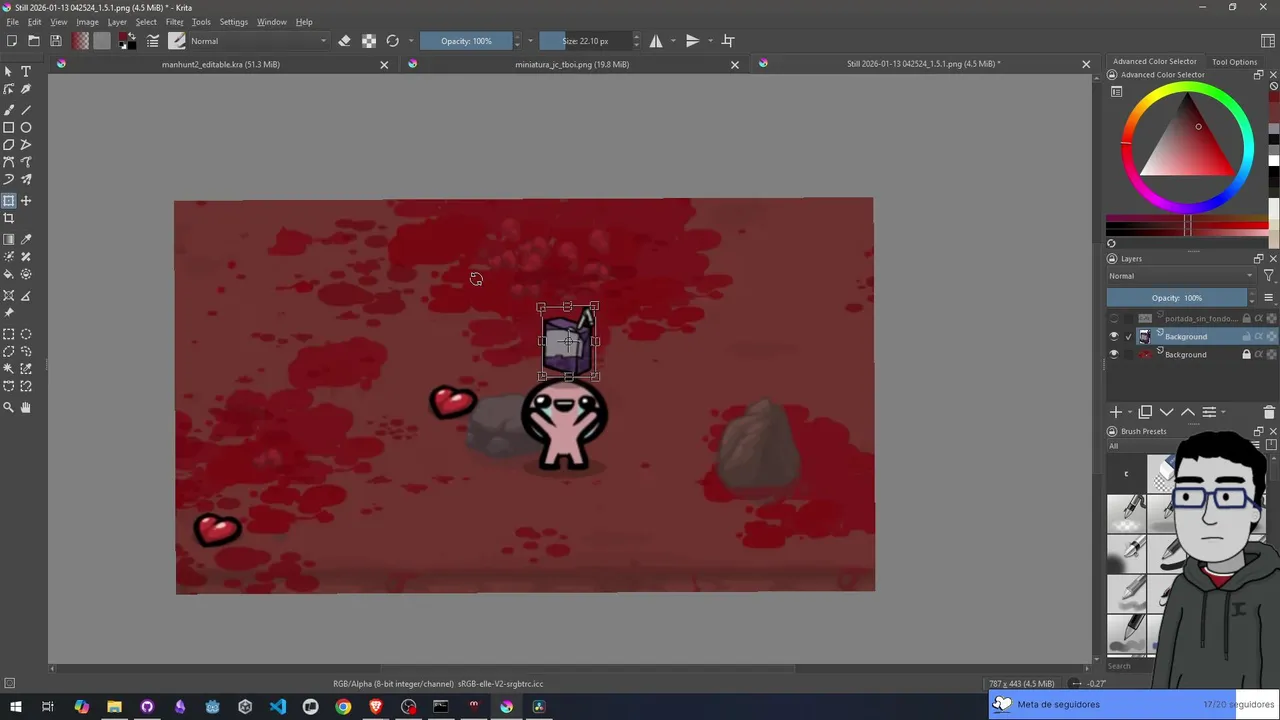This screenshot has height=720, width=1280.
Task: Move layer down with the chevron arrow
Action: 1166,412
